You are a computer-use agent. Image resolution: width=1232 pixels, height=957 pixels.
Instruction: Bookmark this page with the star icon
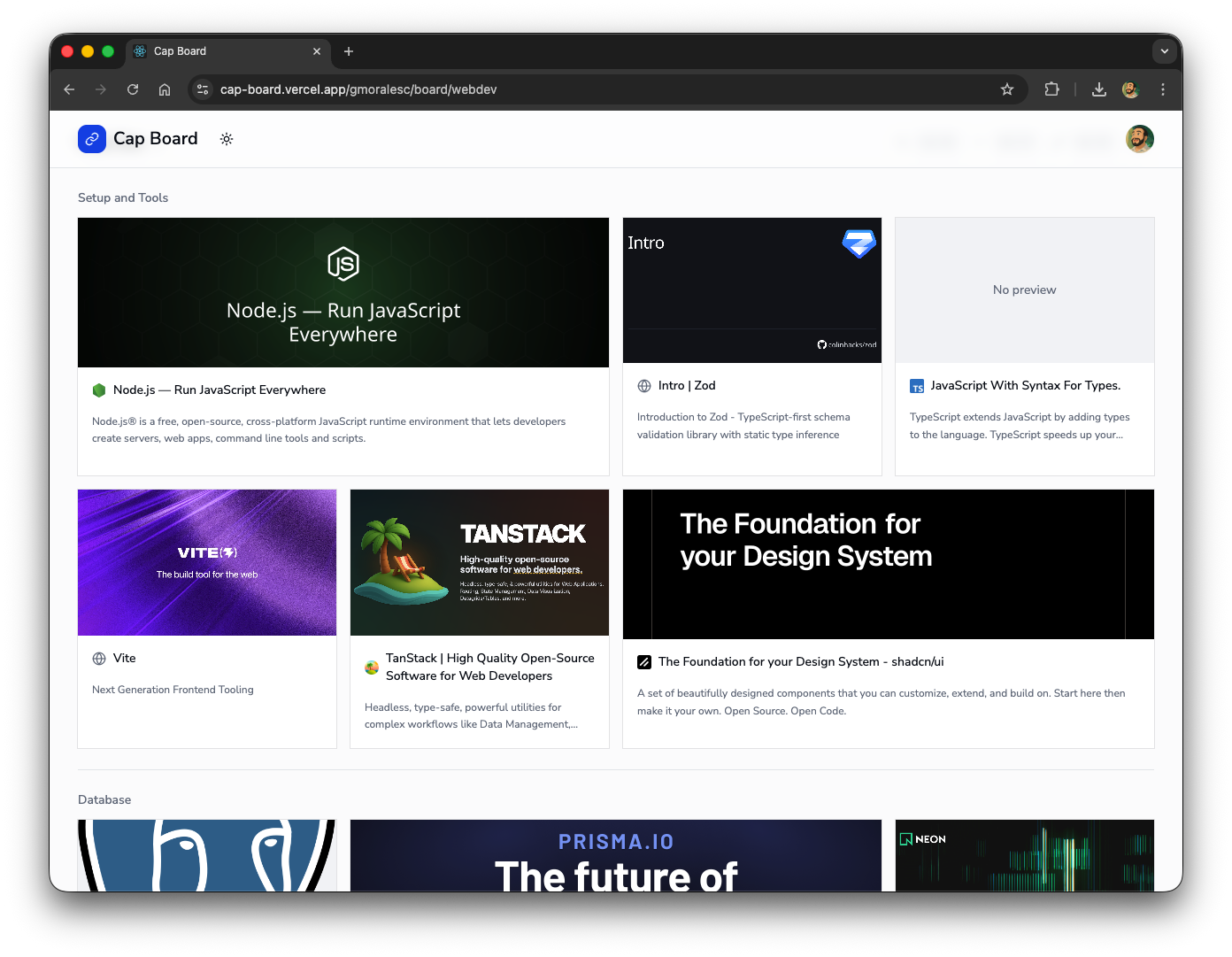click(1006, 89)
